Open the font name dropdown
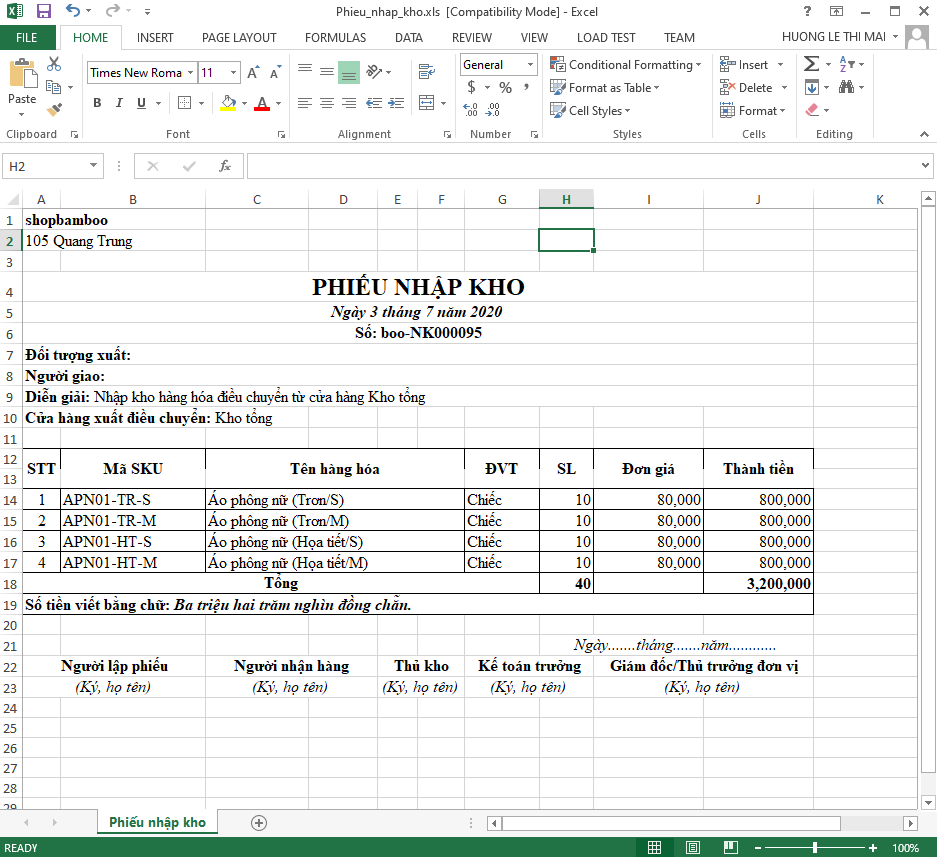The height and width of the screenshot is (857, 937). pyautogui.click(x=191, y=73)
